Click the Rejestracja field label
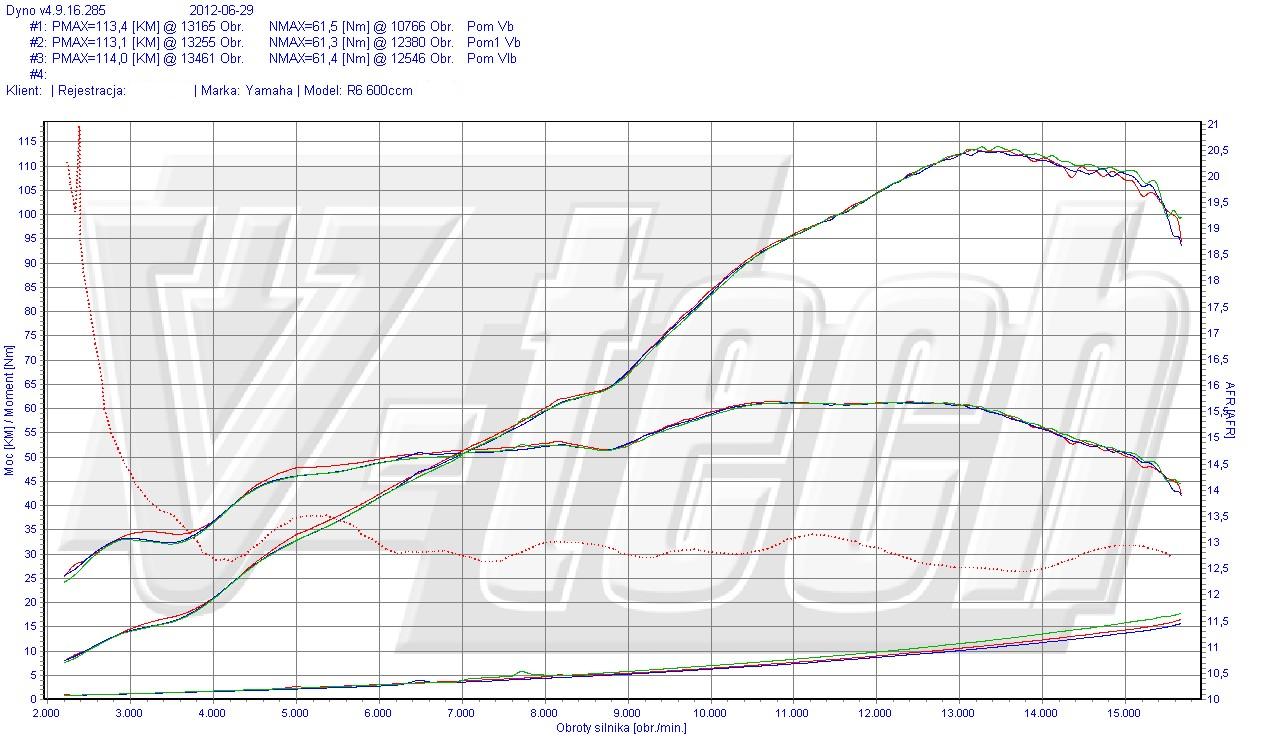This screenshot has width=1264, height=751. tap(92, 90)
